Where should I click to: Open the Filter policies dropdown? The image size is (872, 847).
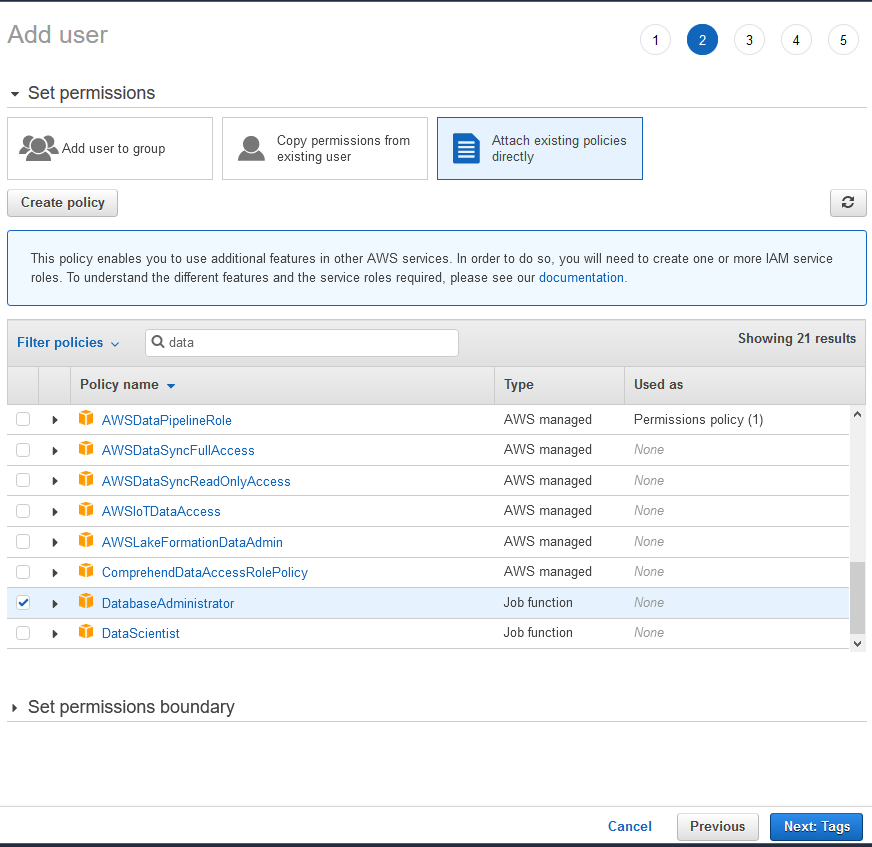point(68,343)
